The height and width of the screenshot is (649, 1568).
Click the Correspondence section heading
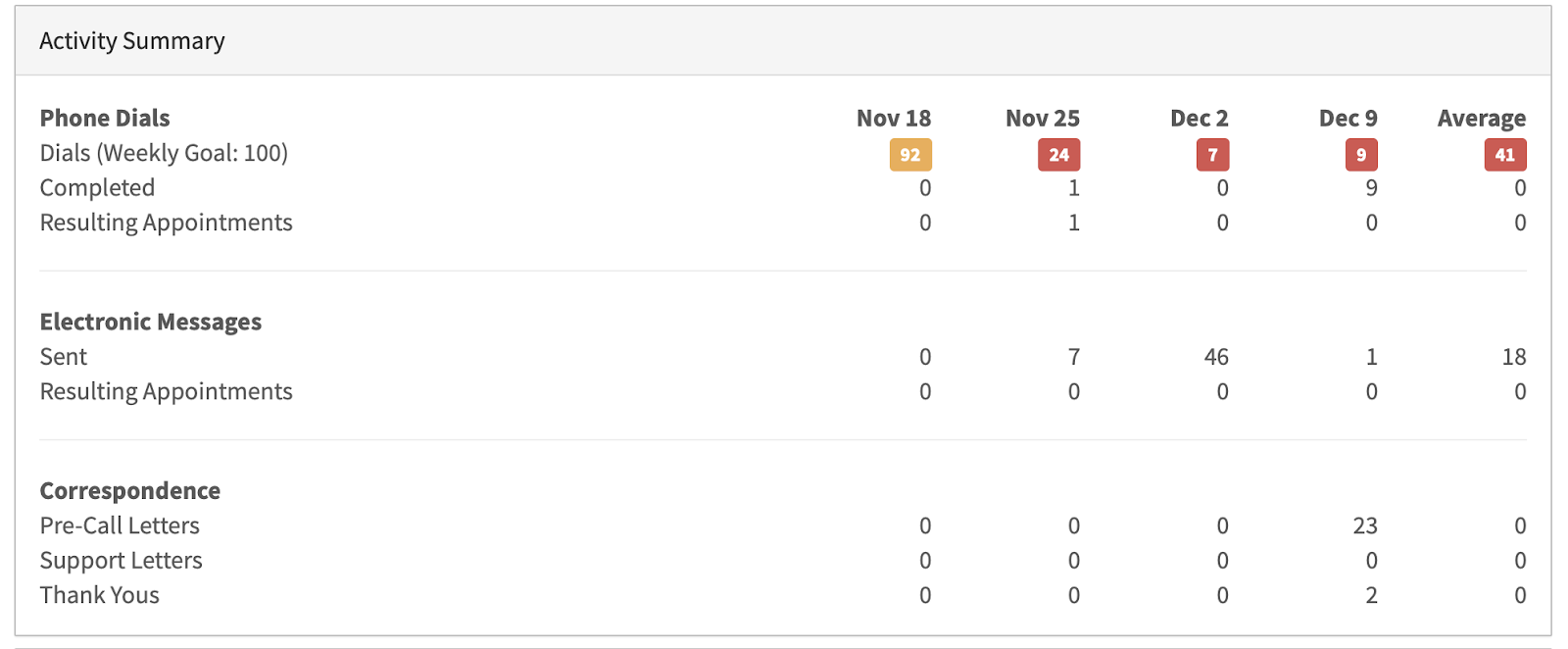[x=130, y=491]
